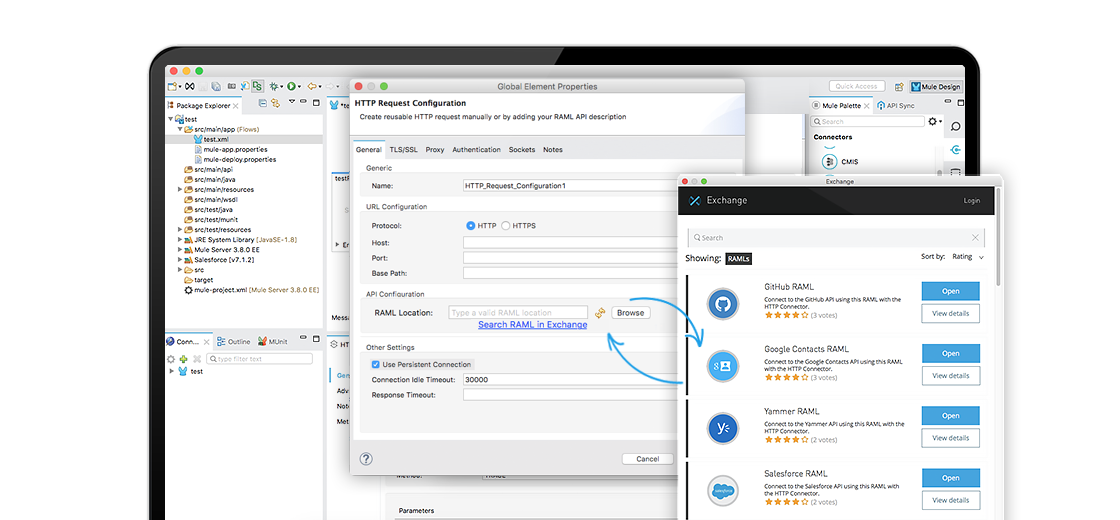The height and width of the screenshot is (520, 1120).
Task: Click the refresh RAML icon beside Browse
Action: pos(600,313)
